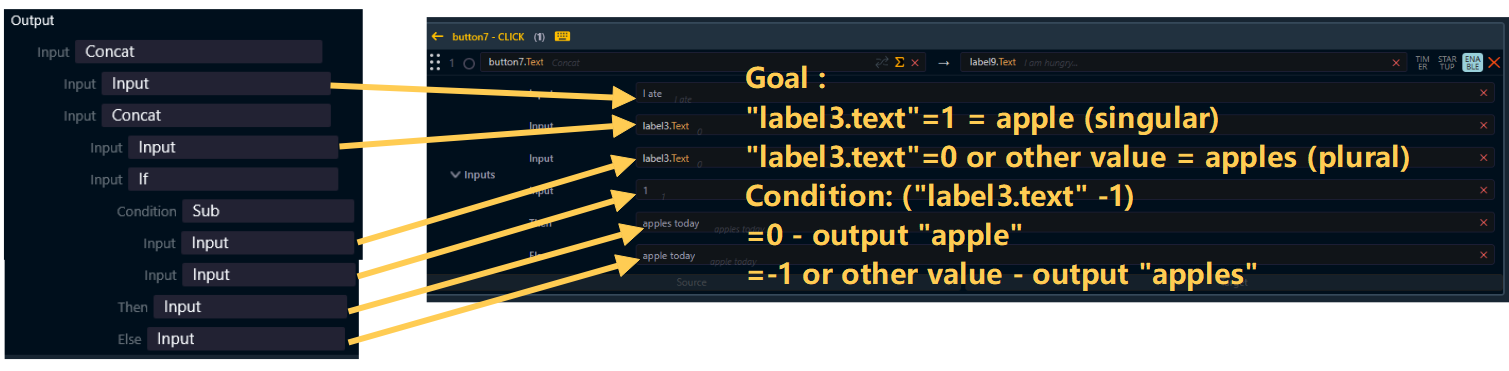
Task: Open the Output top-level Concat selector
Action: point(198,52)
